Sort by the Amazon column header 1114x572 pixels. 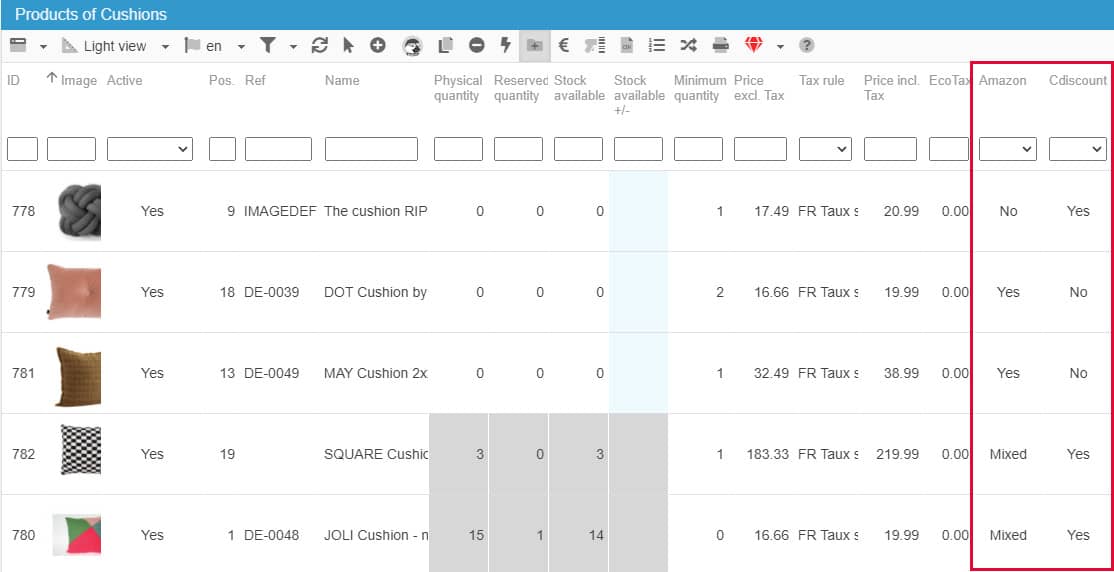pos(1002,80)
